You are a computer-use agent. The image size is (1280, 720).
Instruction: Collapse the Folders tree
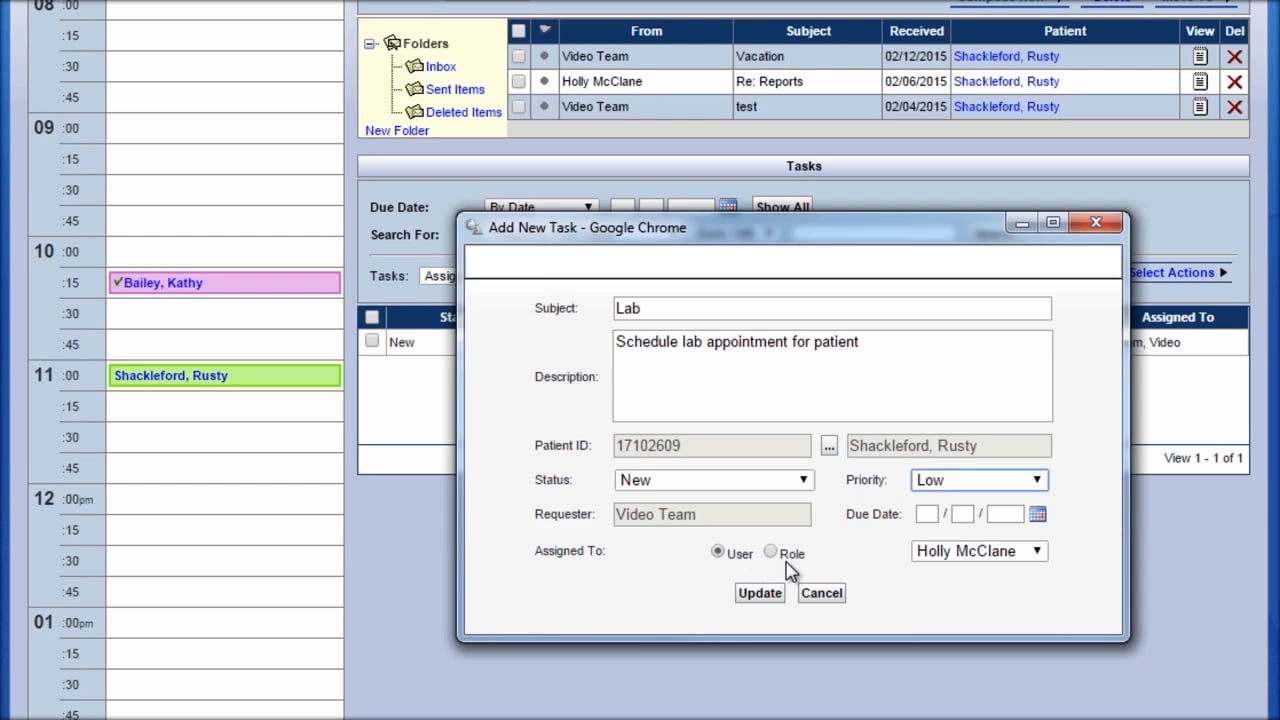370,44
